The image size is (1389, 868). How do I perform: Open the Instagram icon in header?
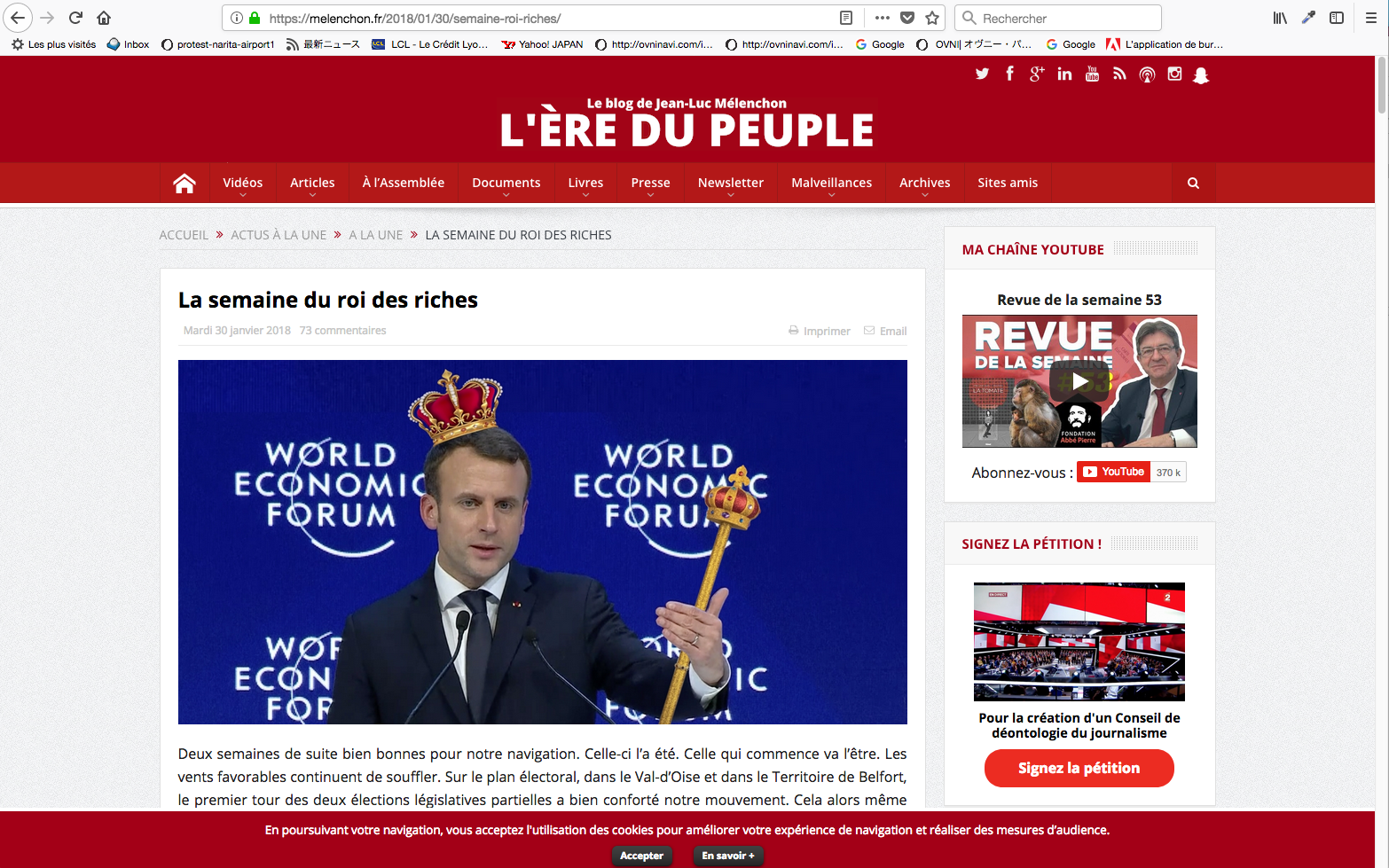[x=1174, y=74]
